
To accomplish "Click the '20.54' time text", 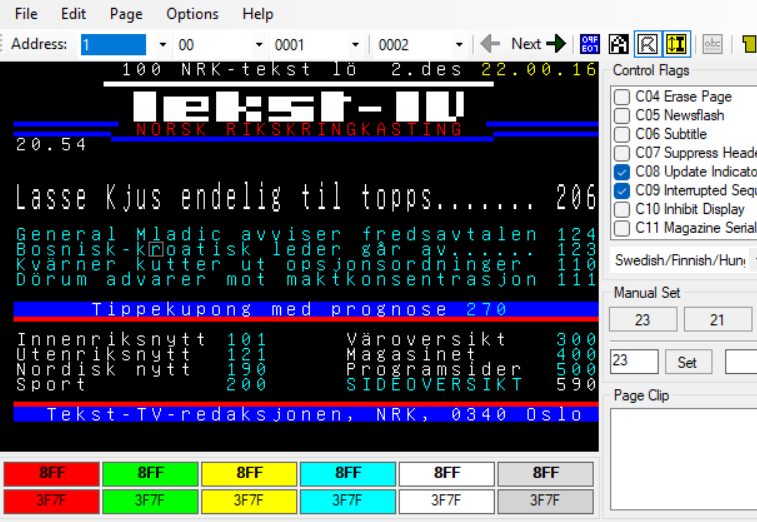I will [x=51, y=144].
